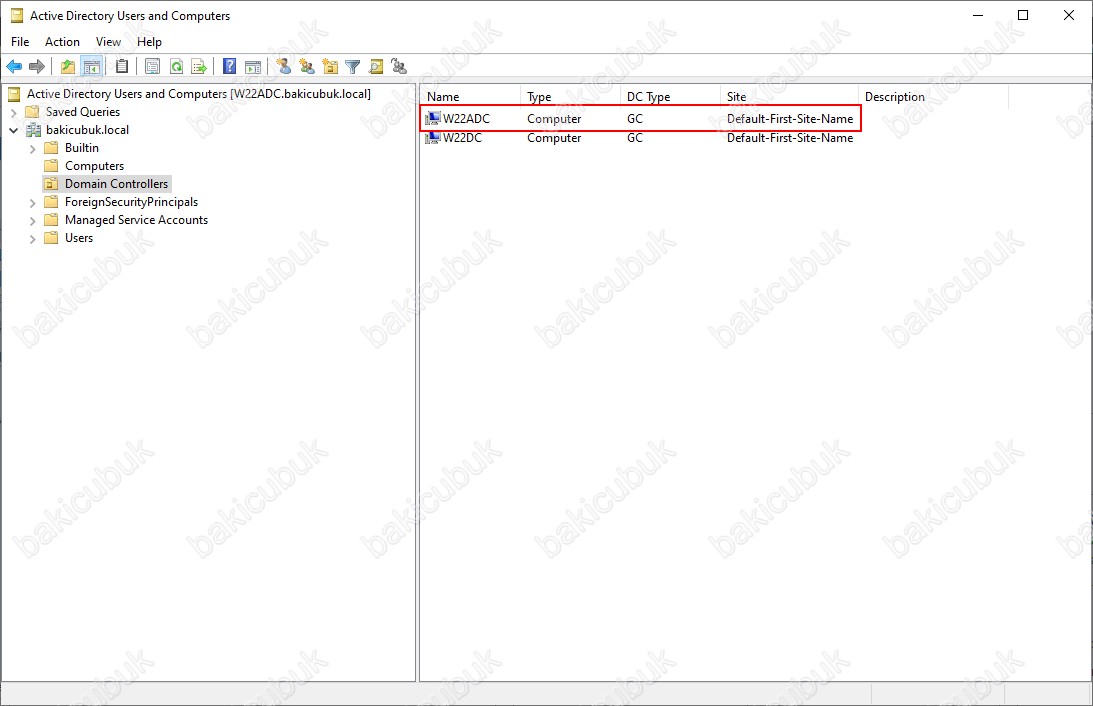Collapse the bakicubuk.local domain node

tap(13, 130)
